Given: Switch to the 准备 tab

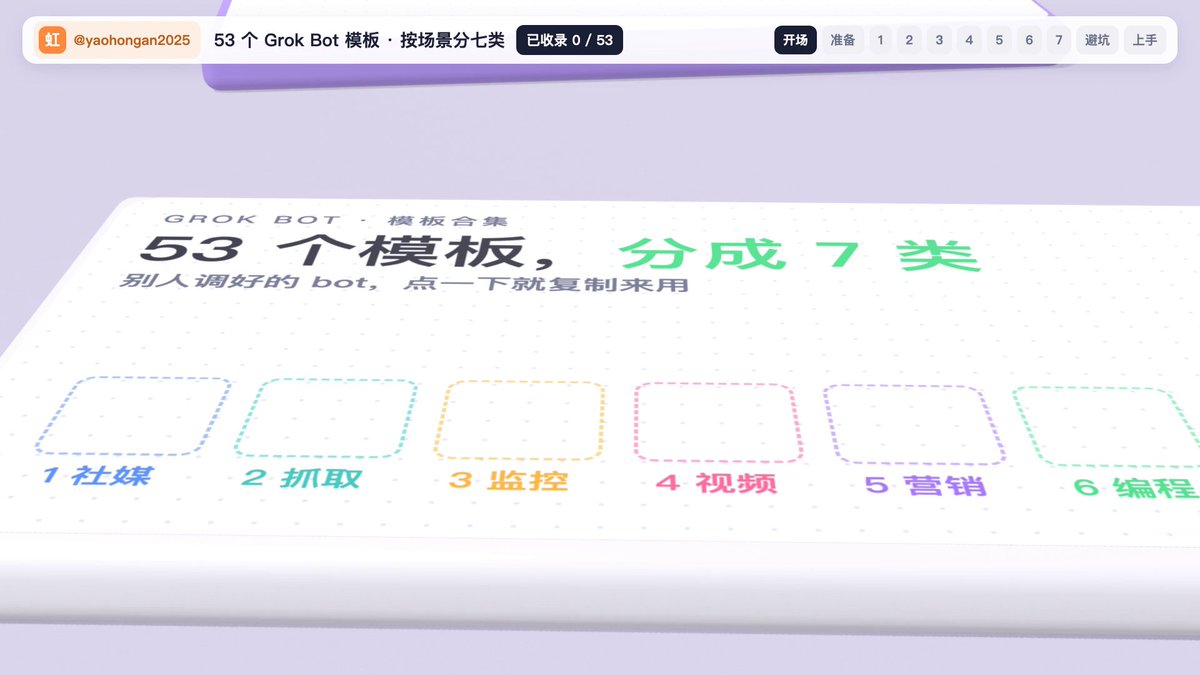Looking at the screenshot, I should point(843,40).
